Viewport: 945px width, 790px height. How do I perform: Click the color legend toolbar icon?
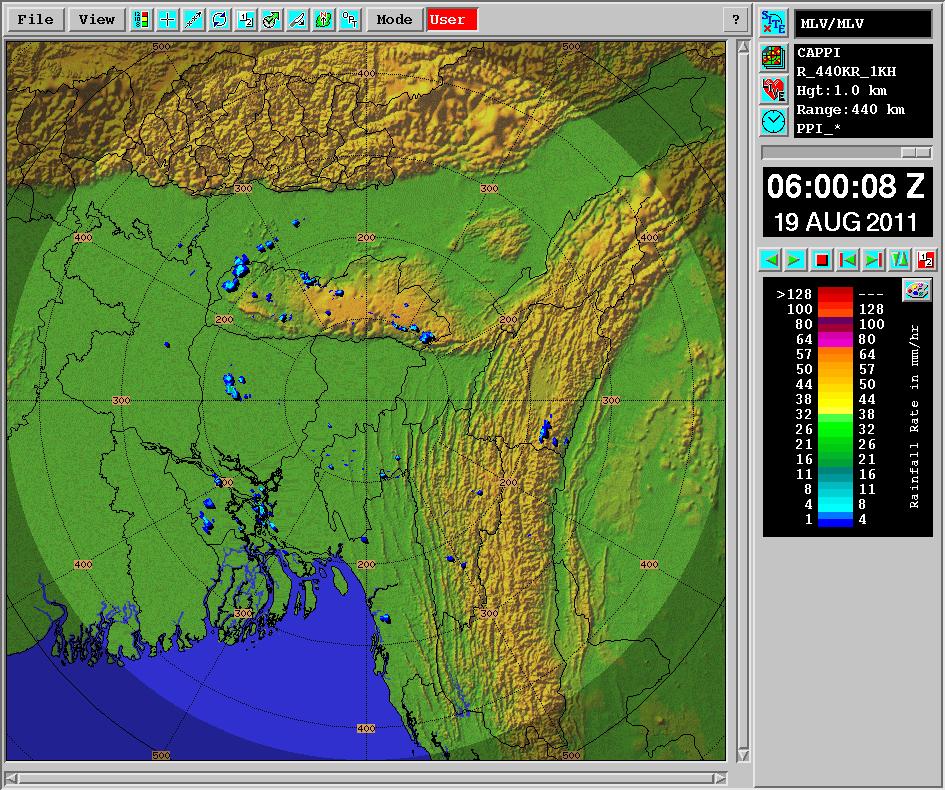tap(142, 19)
